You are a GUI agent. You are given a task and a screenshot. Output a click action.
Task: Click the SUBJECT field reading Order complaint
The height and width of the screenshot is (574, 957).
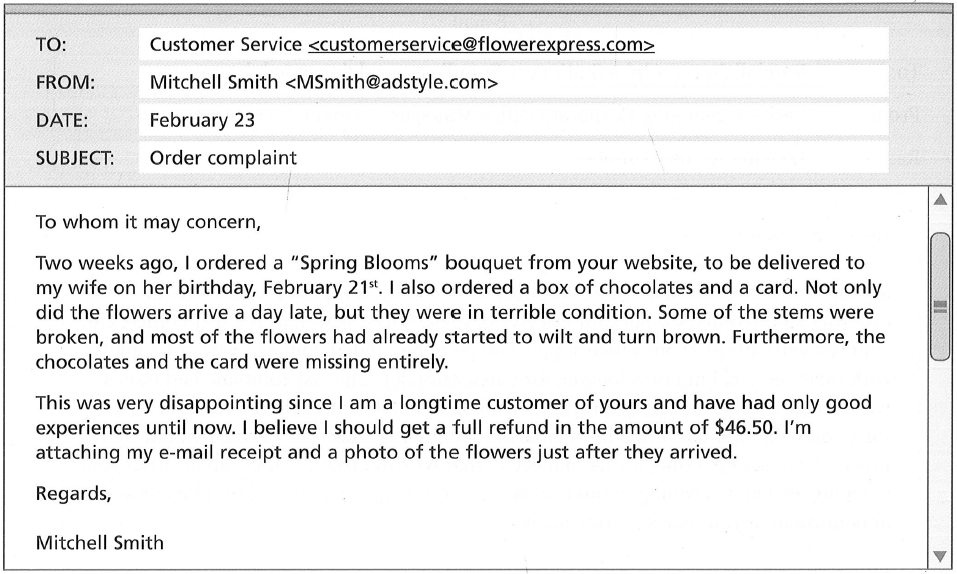[513, 158]
